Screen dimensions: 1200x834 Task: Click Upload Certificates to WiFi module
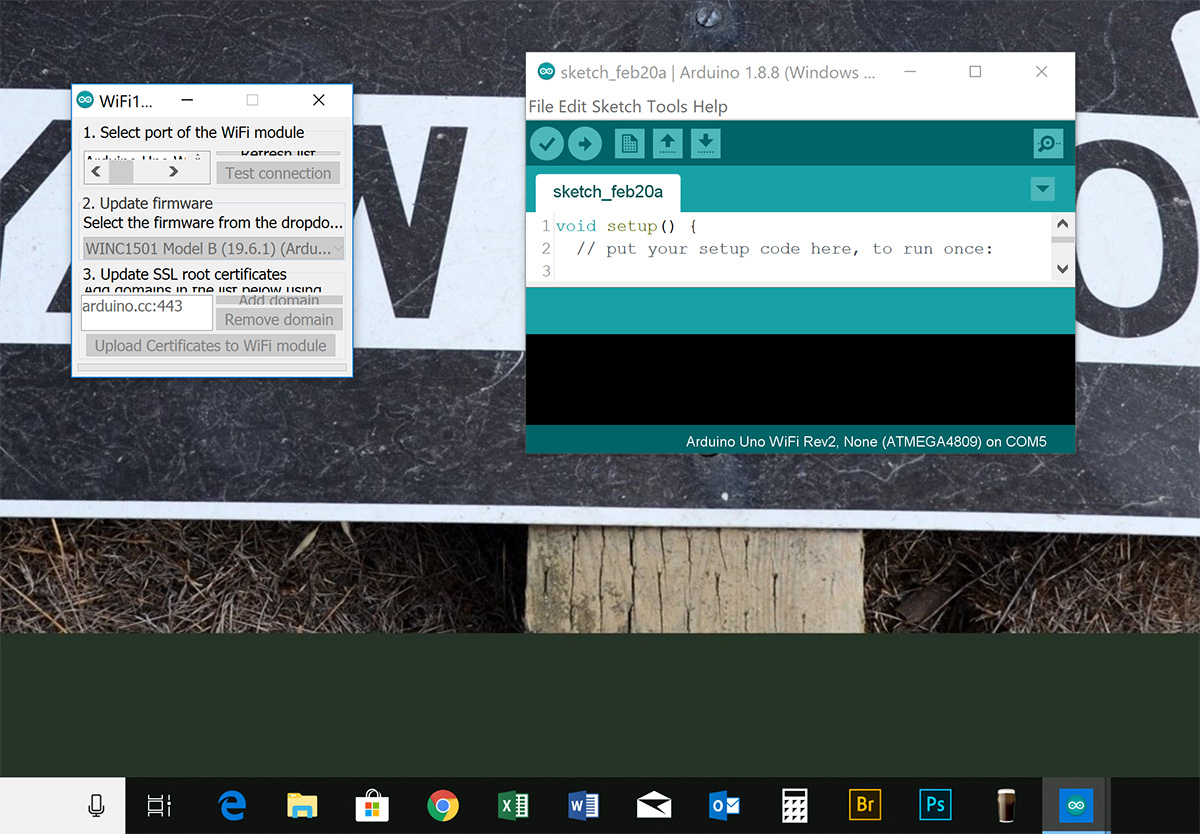pos(210,346)
